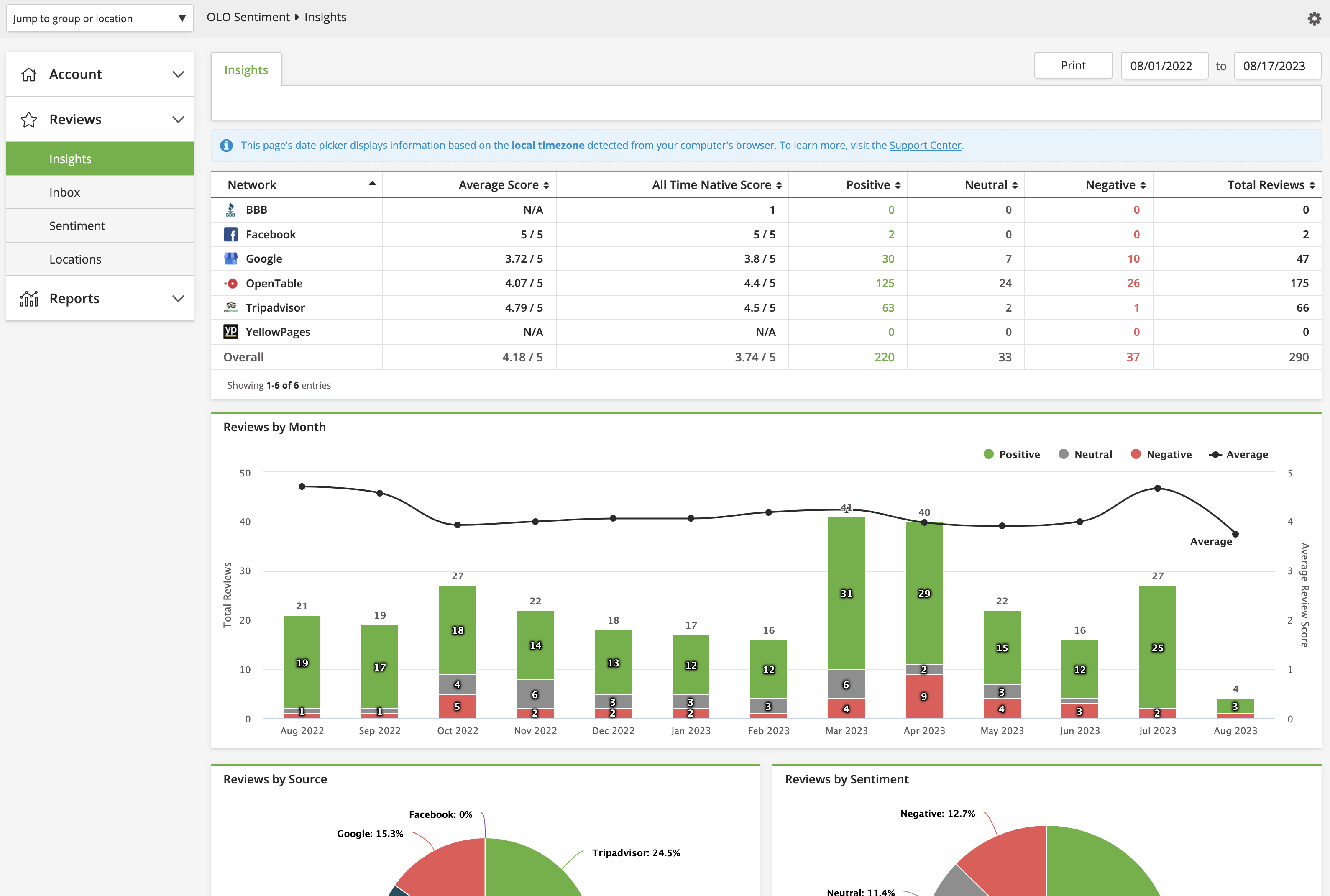Click the start date field 08/01/2022
The width and height of the screenshot is (1330, 896).
tap(1164, 66)
